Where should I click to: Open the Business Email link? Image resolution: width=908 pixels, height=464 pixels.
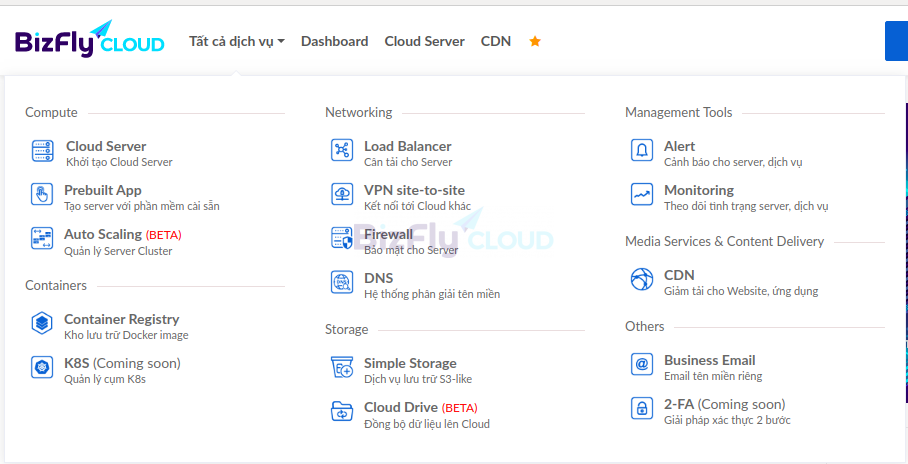[x=709, y=360]
